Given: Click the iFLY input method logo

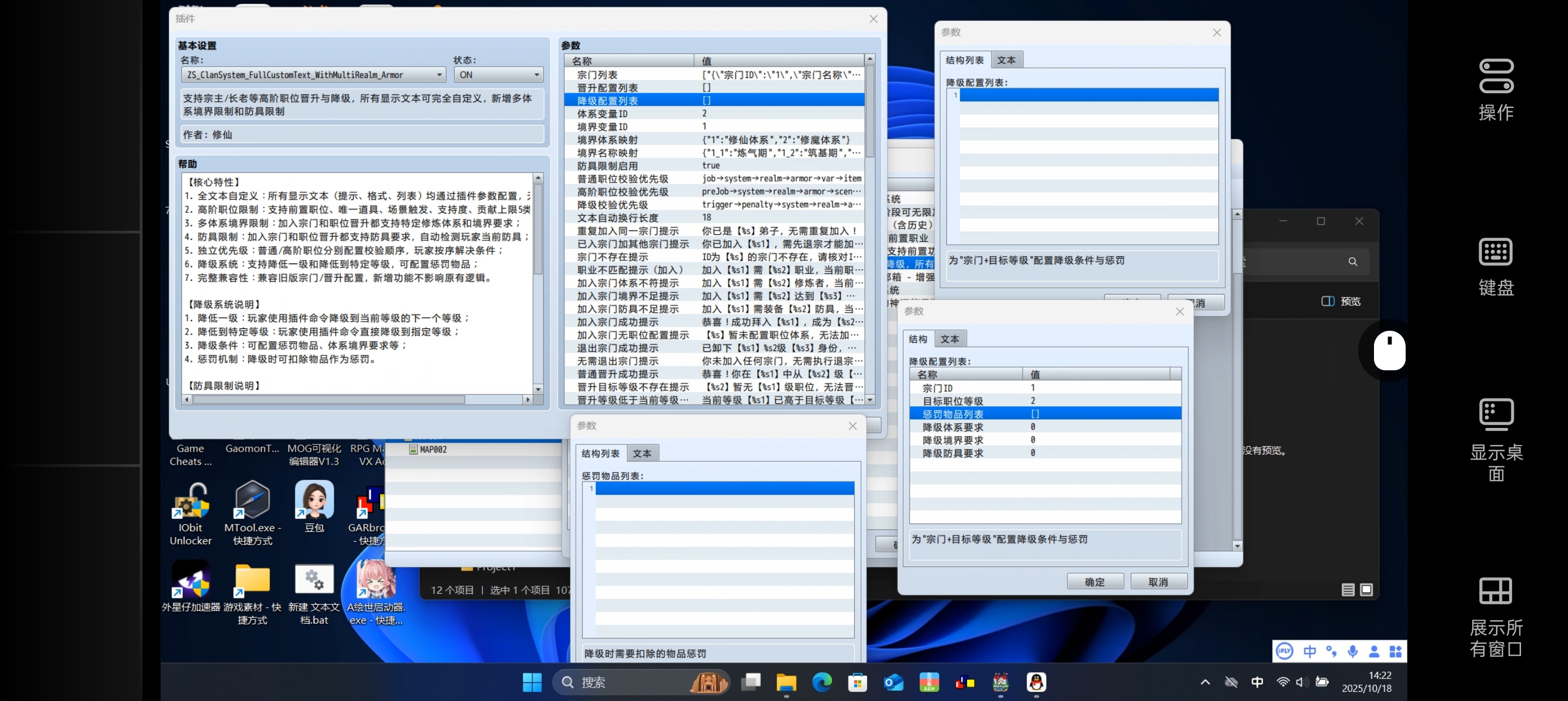Looking at the screenshot, I should click(x=1285, y=651).
